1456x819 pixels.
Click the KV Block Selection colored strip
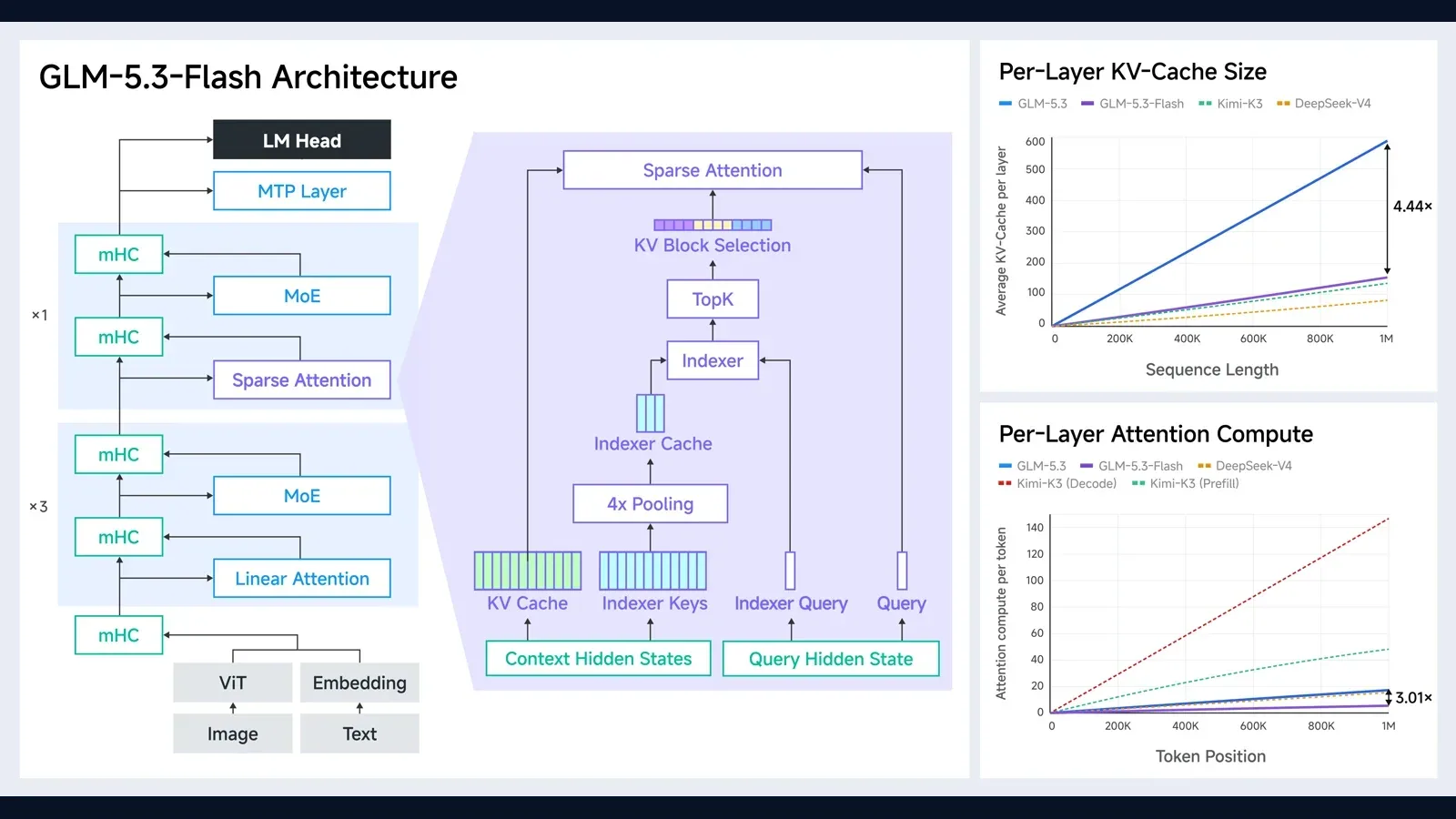click(x=713, y=225)
